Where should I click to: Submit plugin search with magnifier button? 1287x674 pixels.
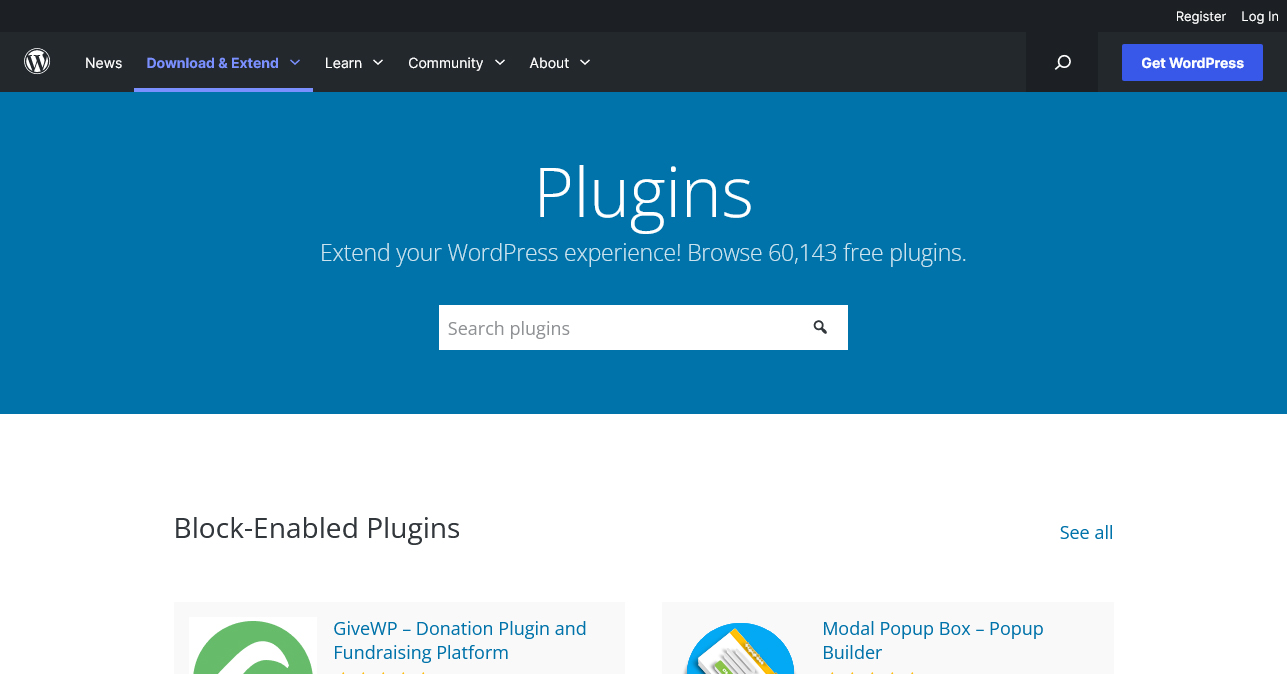820,327
